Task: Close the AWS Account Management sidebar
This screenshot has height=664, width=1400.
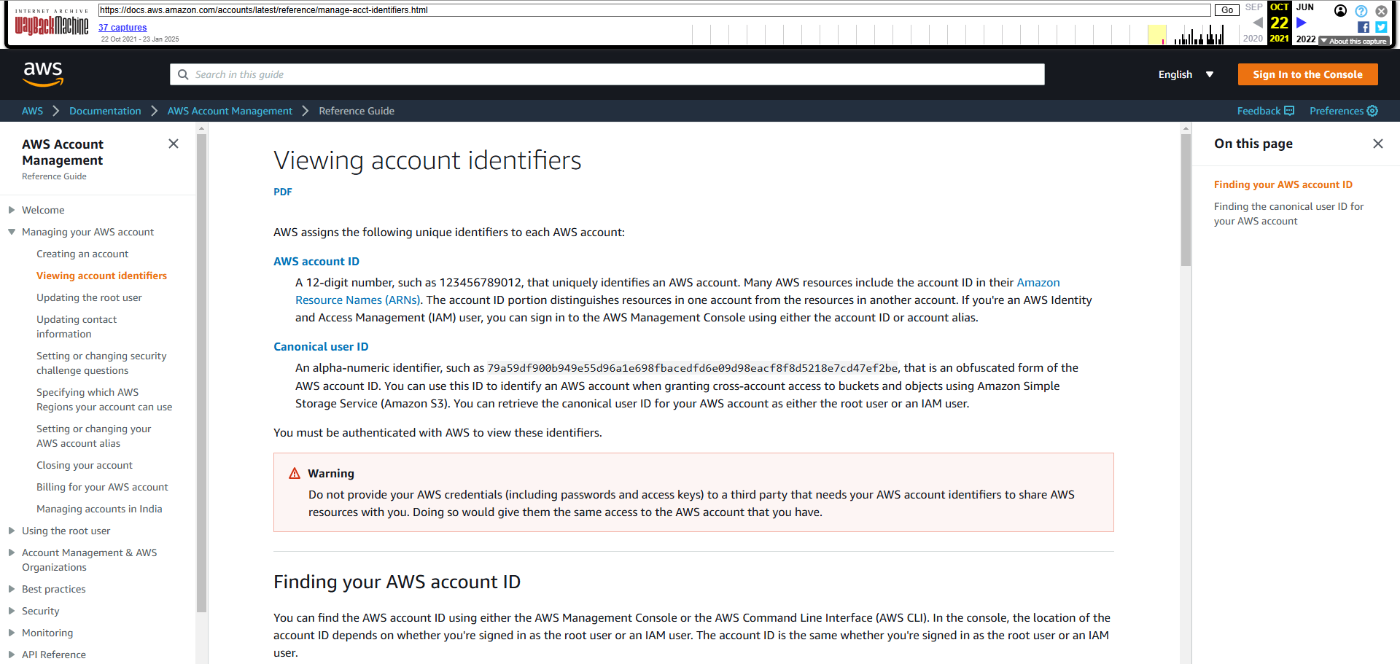Action: coord(173,144)
